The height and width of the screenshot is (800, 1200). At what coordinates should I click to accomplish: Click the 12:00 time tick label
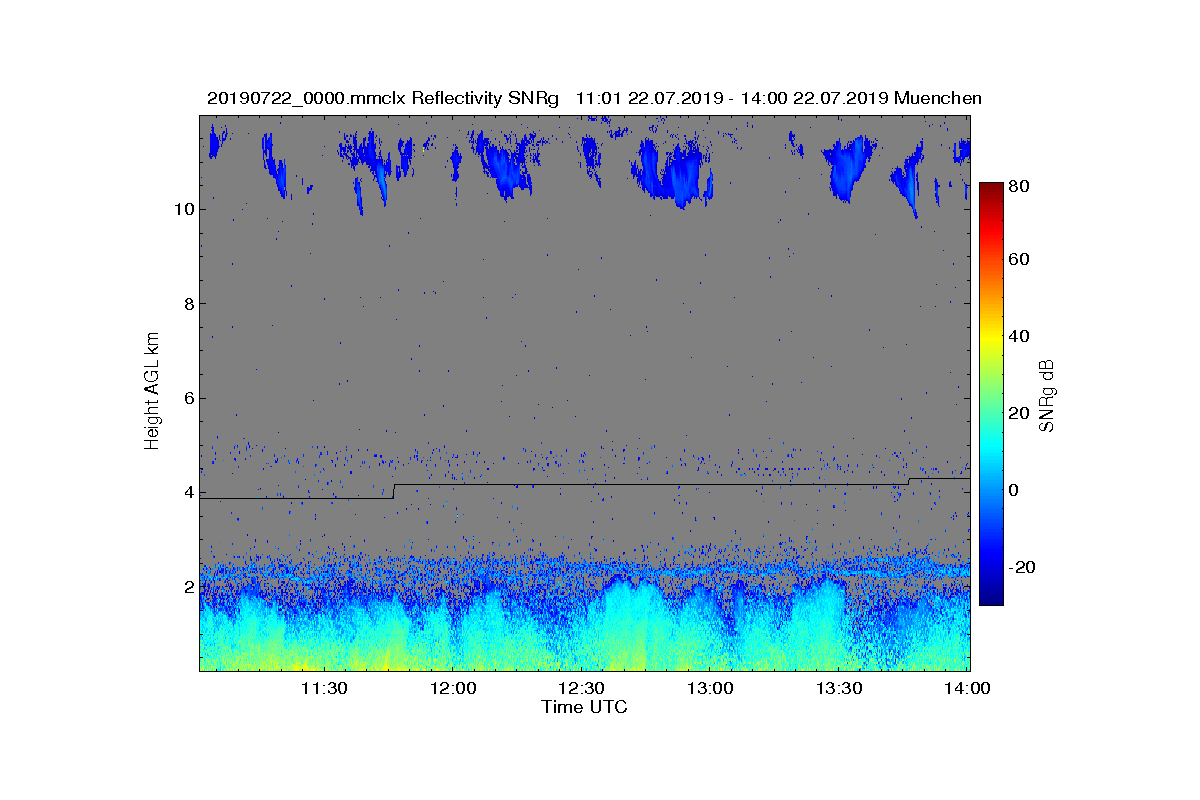click(x=453, y=688)
